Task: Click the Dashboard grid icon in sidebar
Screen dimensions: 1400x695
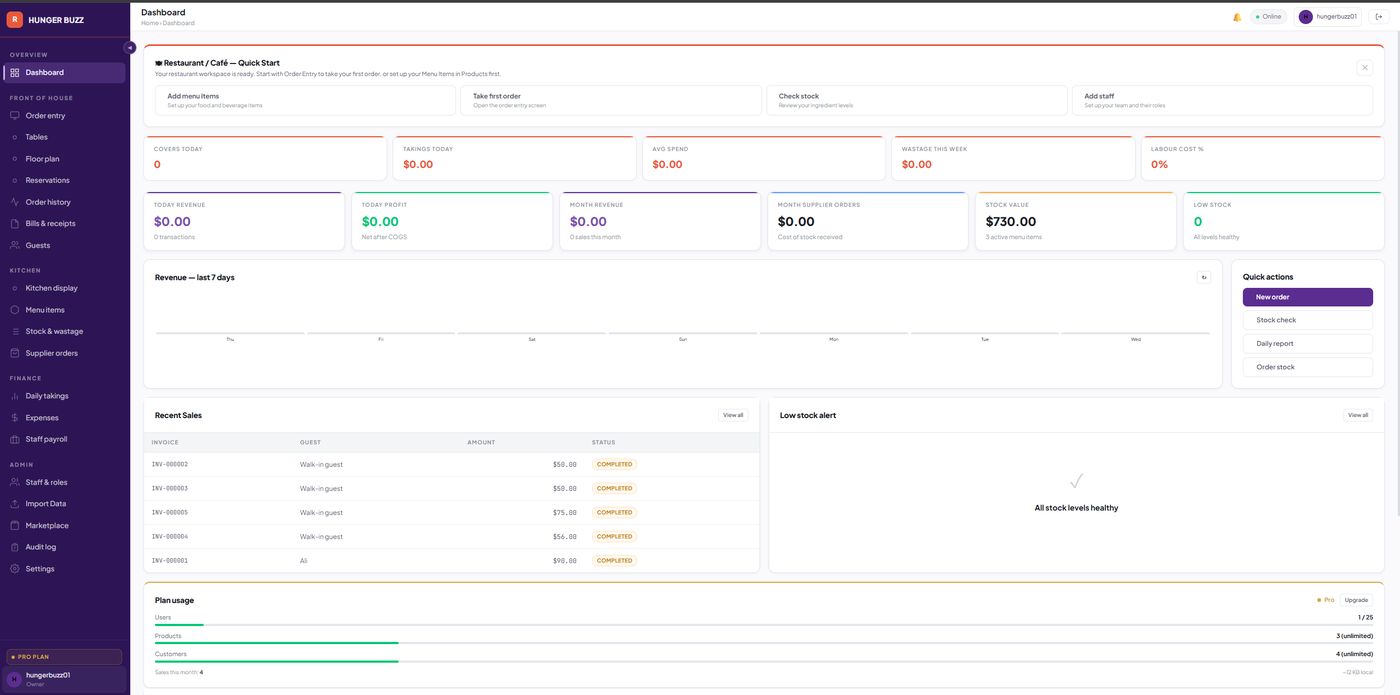Action: tap(15, 72)
